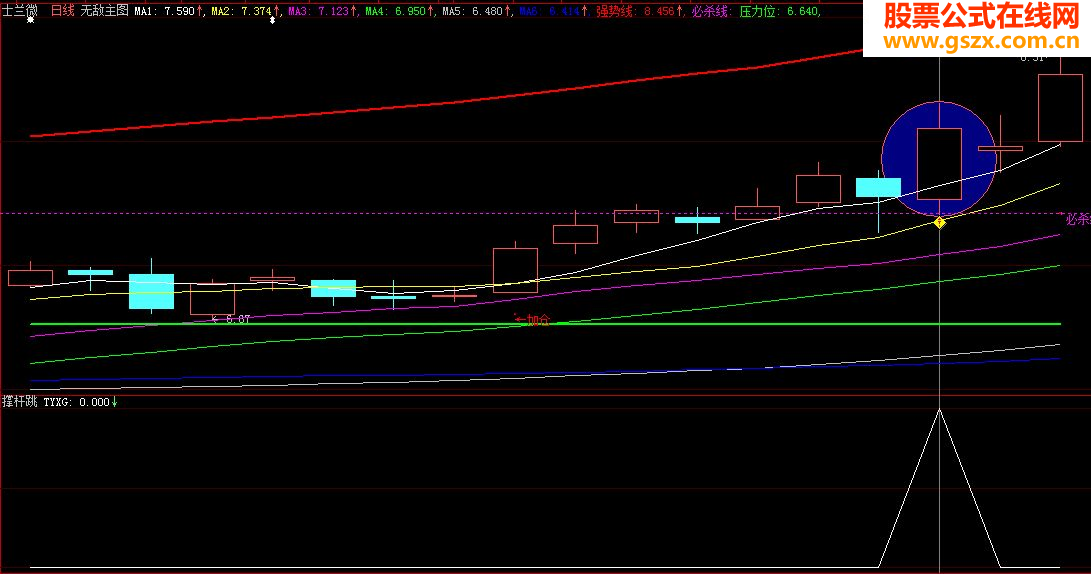
Task: Click the yellow diamond signal marker
Action: [x=939, y=222]
